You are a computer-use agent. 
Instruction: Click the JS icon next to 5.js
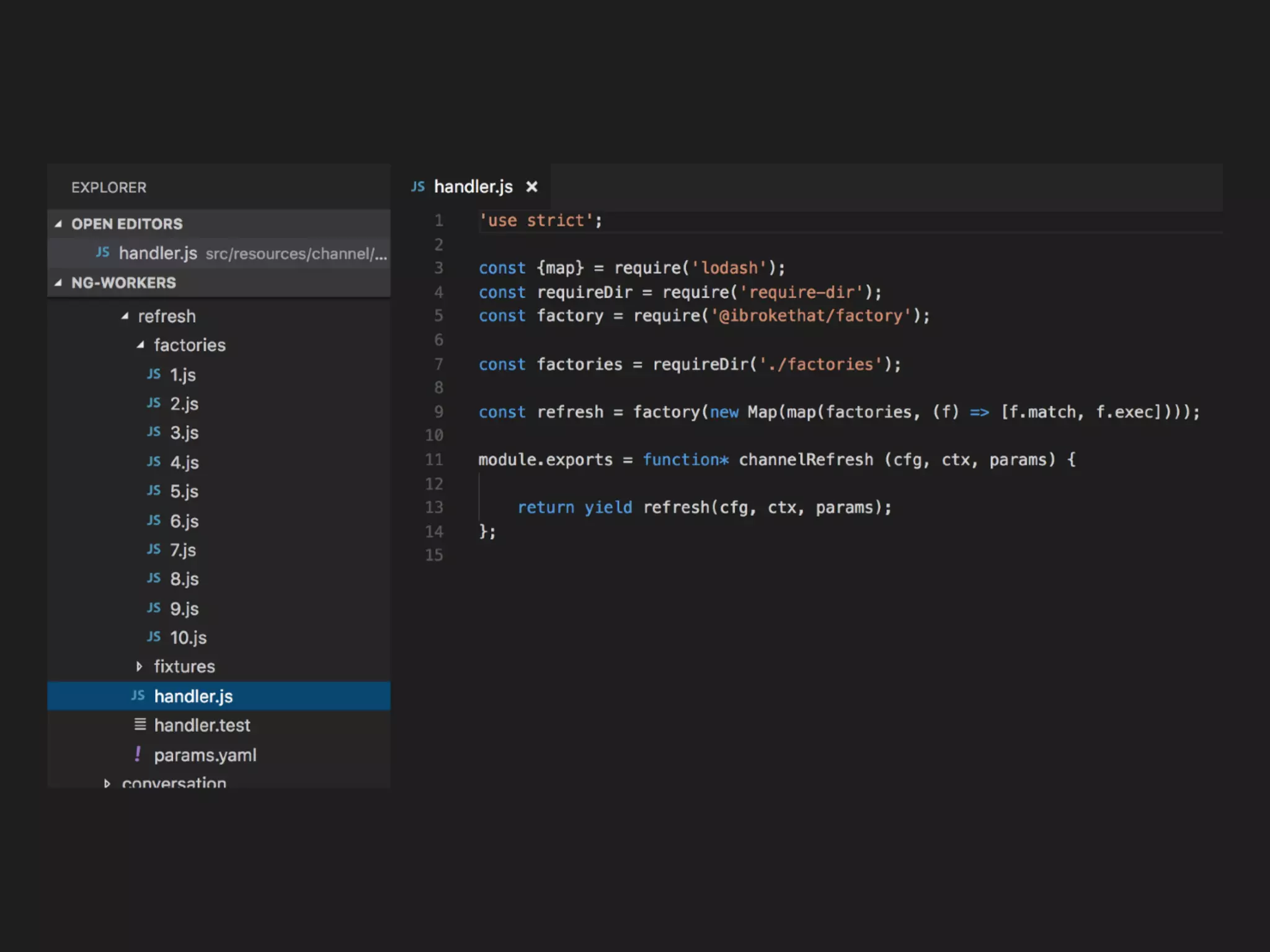click(154, 491)
